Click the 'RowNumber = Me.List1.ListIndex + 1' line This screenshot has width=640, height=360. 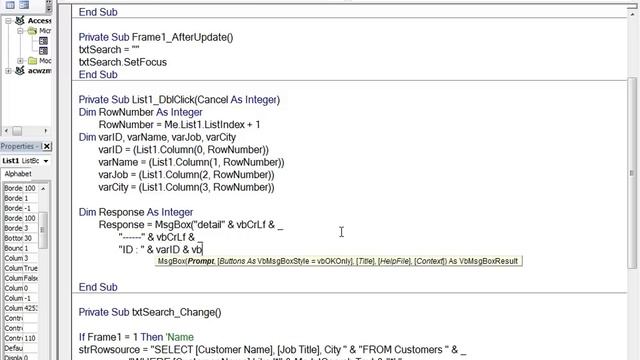(179, 124)
